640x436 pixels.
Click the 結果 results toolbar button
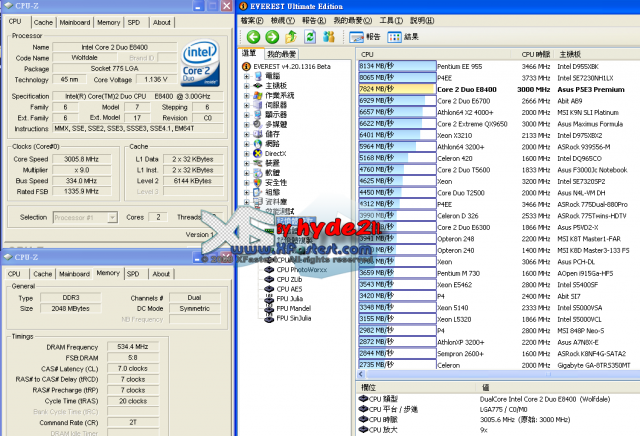click(x=403, y=37)
